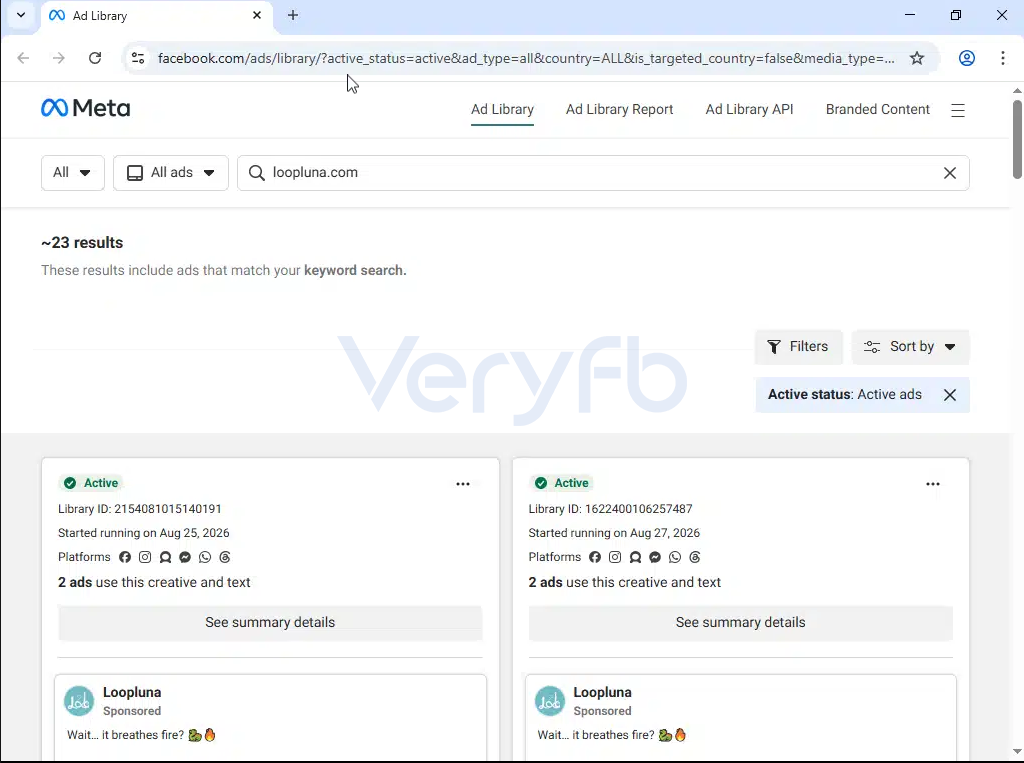This screenshot has height=763, width=1024.
Task: Click the magnifier icon in the search box
Action: pos(257,173)
